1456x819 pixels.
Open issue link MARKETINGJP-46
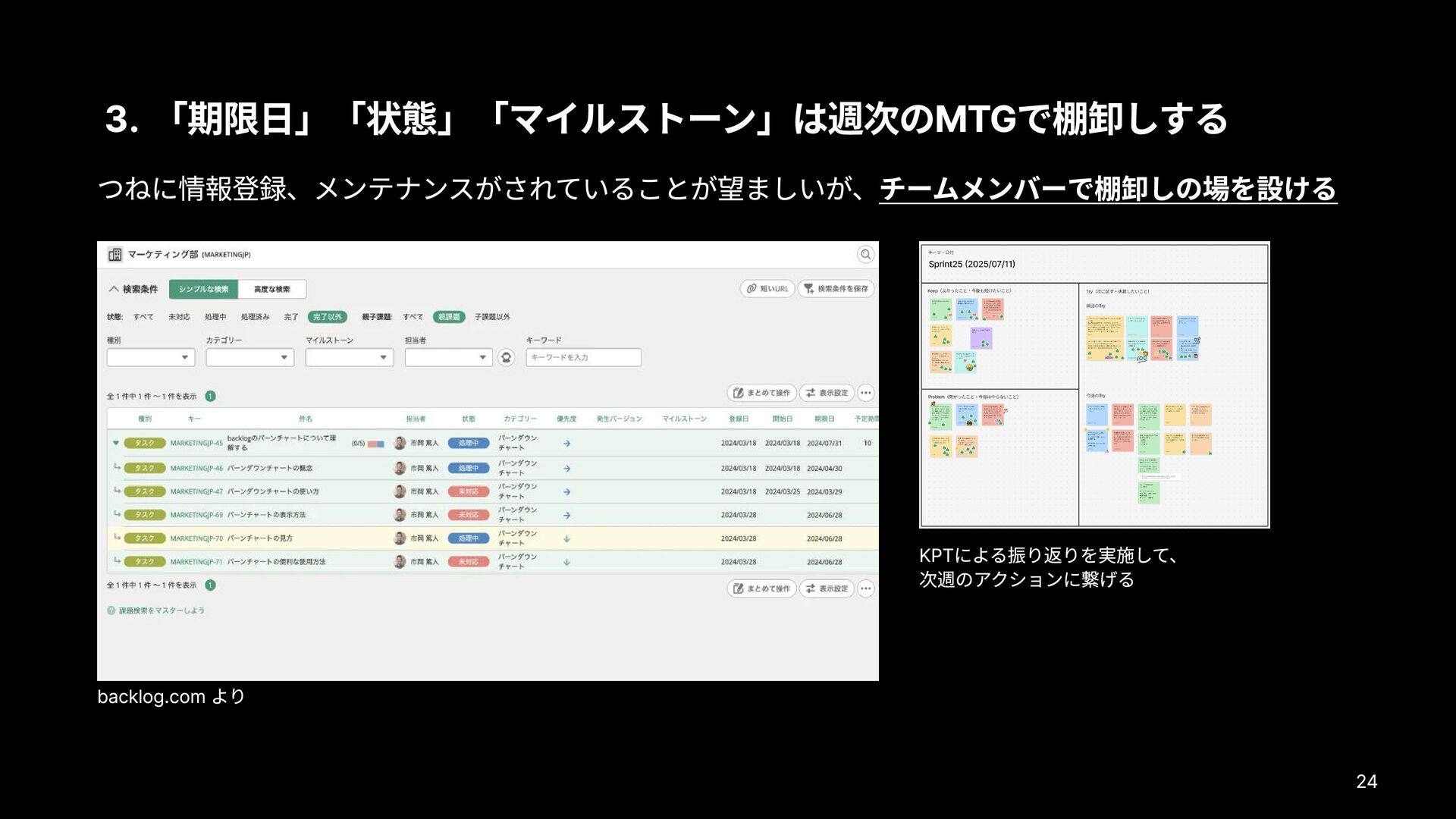tap(196, 469)
